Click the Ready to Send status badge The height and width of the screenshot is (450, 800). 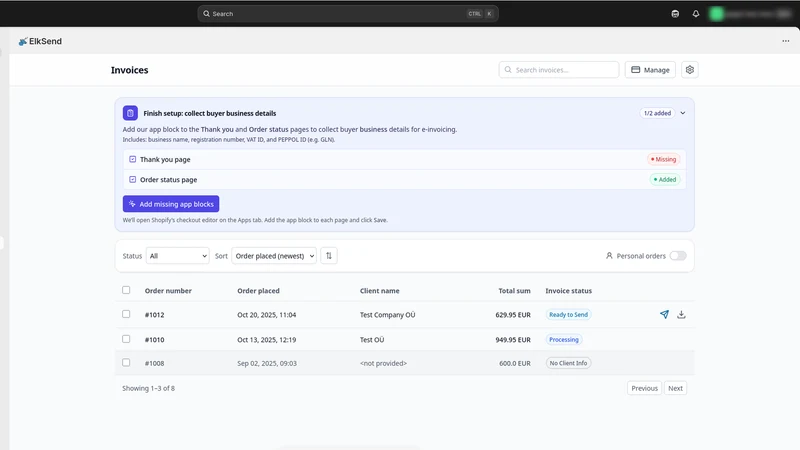[x=568, y=315]
